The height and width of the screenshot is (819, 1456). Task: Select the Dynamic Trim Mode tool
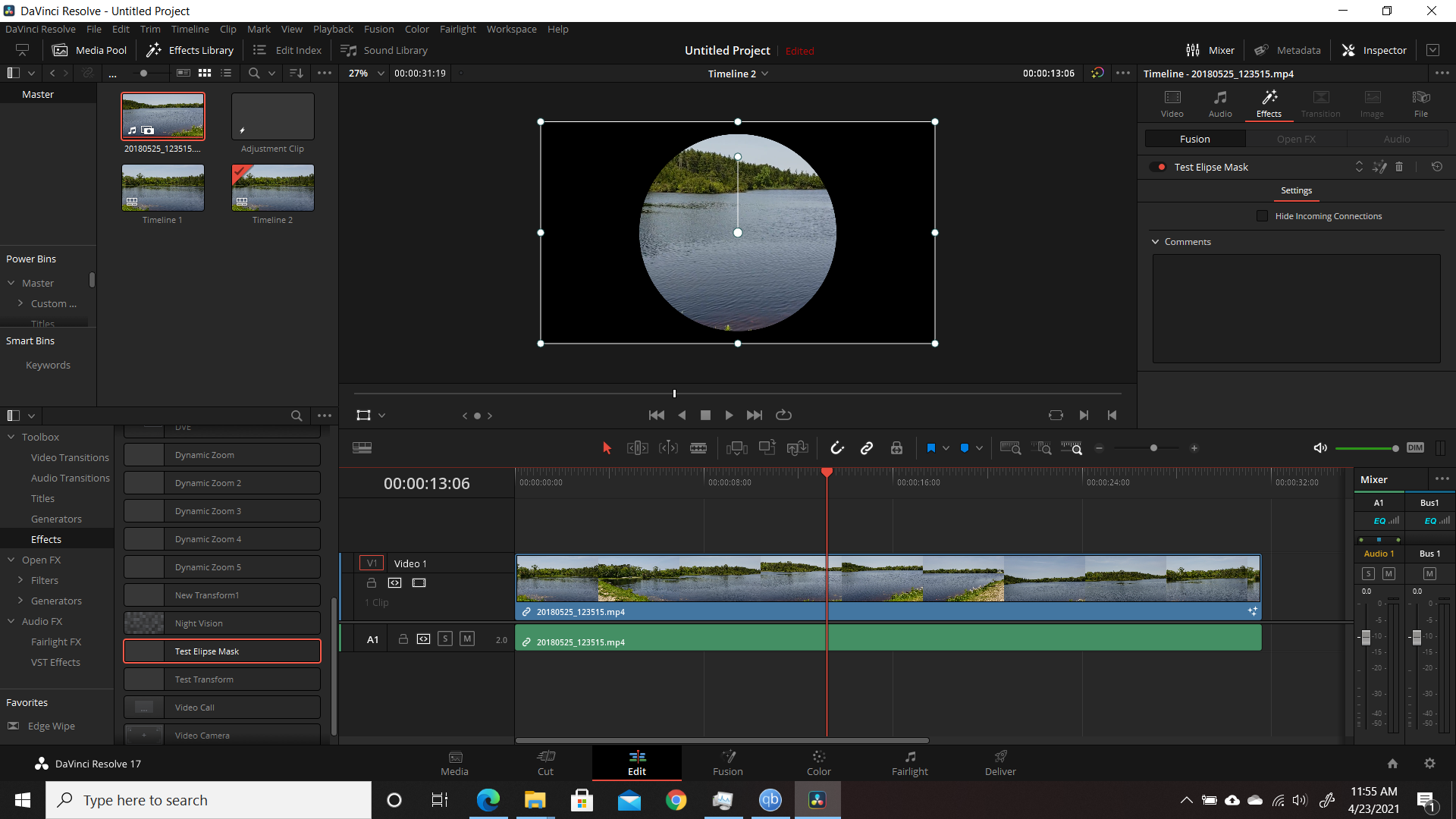[x=668, y=448]
